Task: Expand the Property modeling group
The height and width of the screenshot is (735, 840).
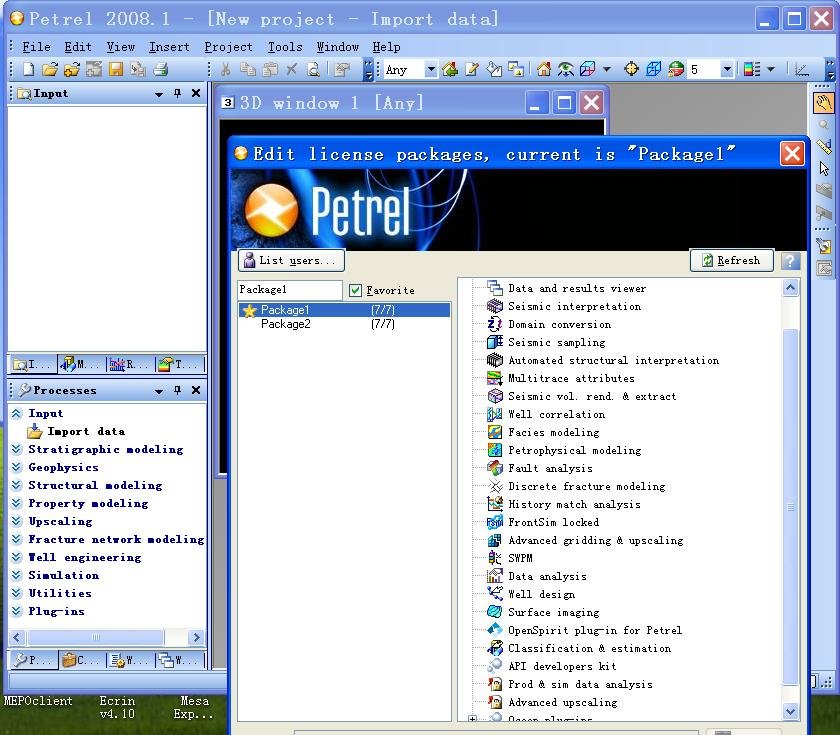Action: [x=17, y=503]
